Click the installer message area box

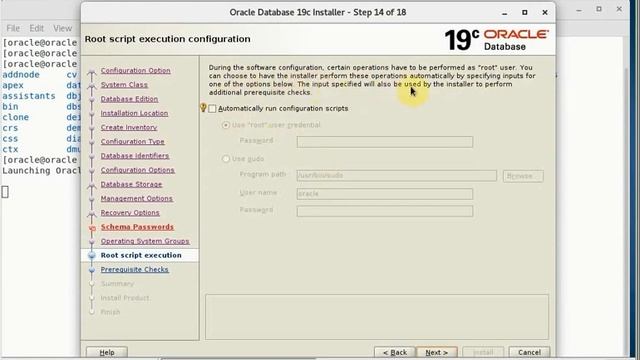(x=377, y=317)
